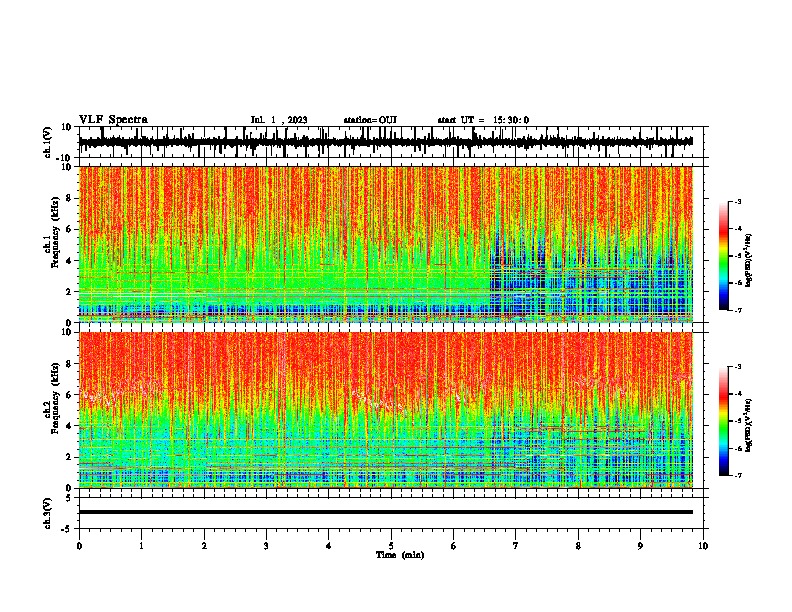Select the date text "Jul 1, 2023"
792x612 pixels.
(x=279, y=120)
